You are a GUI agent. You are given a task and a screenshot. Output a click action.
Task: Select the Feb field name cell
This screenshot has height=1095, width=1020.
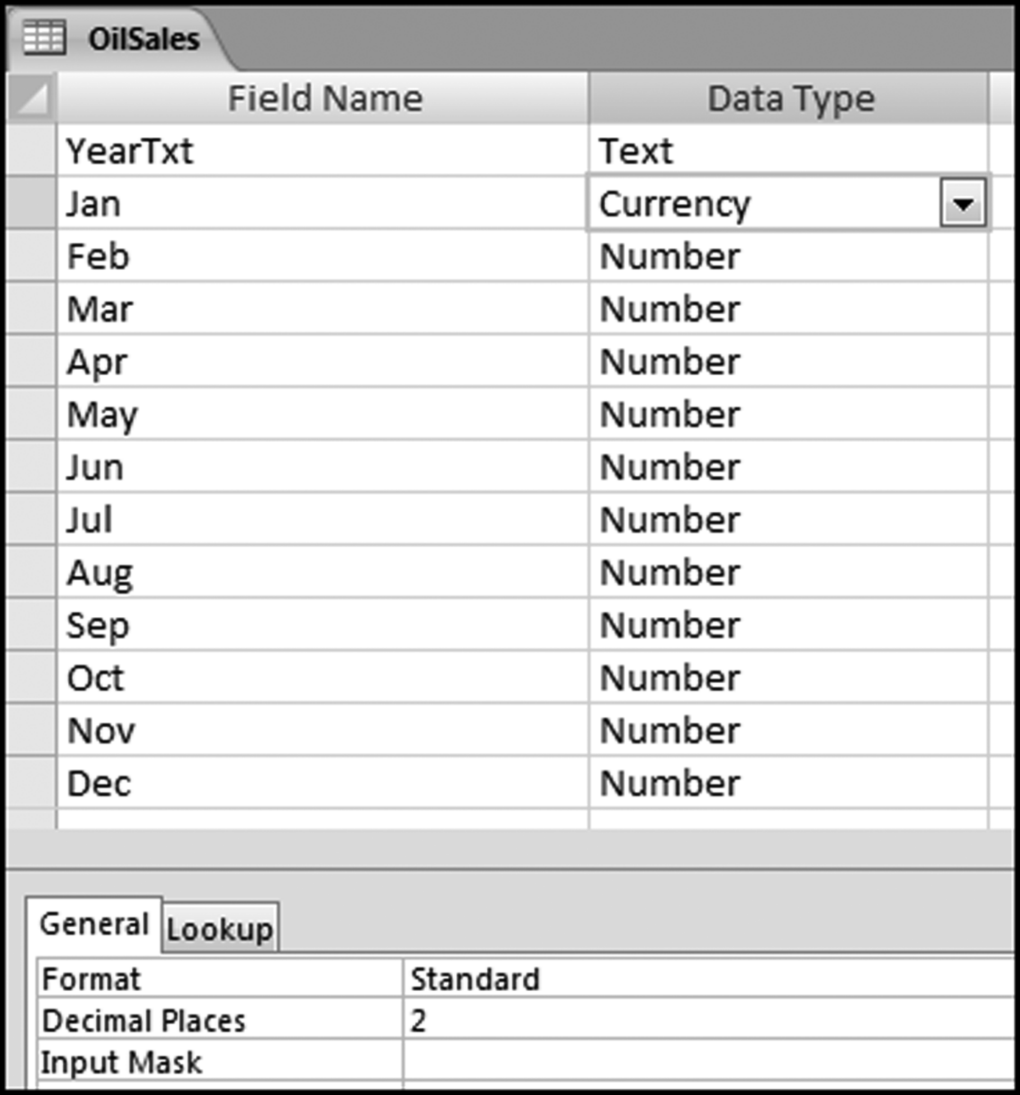[x=322, y=257]
